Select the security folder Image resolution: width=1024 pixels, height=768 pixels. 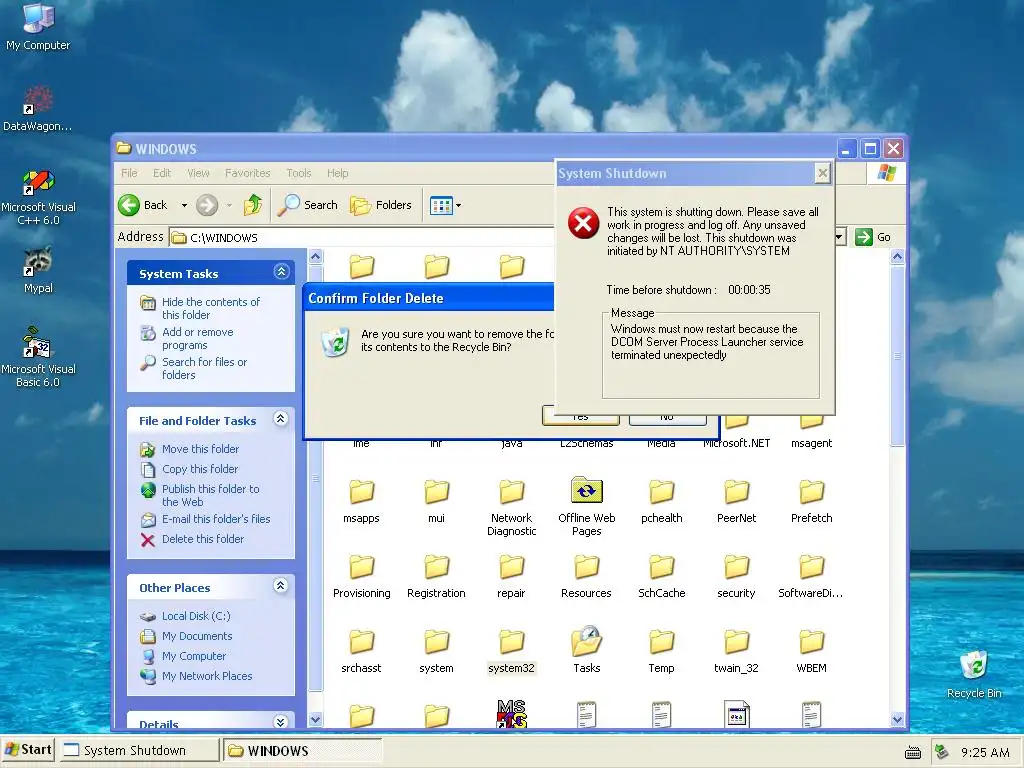click(x=736, y=577)
